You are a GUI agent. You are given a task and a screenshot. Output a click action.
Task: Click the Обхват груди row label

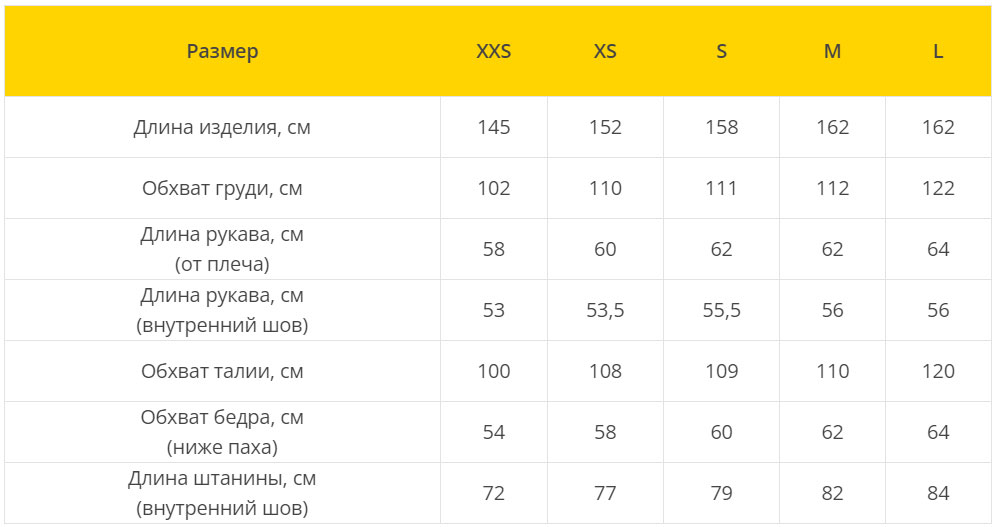[222, 189]
